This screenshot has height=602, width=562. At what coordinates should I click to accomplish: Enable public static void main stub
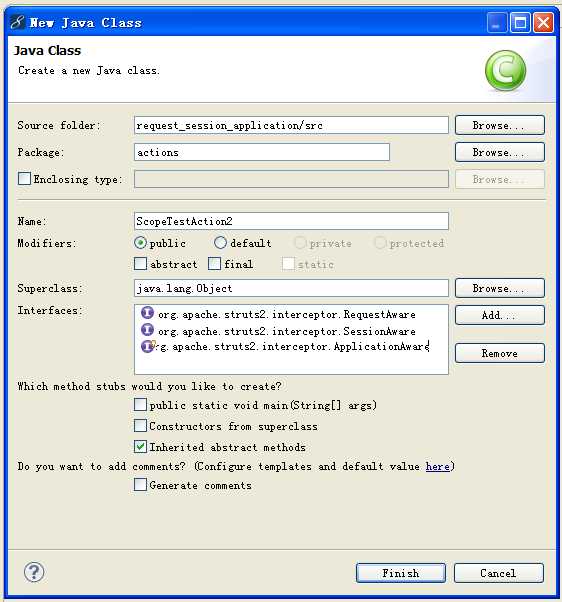pos(140,405)
